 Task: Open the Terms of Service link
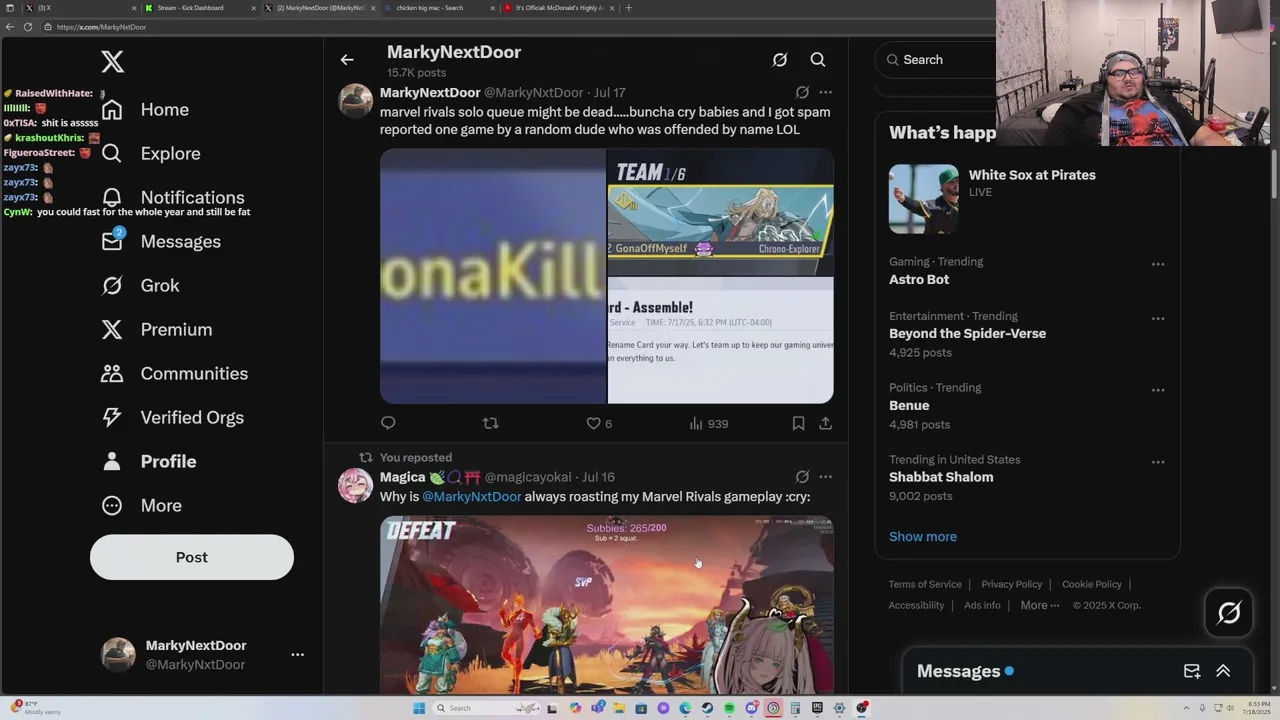pos(925,584)
